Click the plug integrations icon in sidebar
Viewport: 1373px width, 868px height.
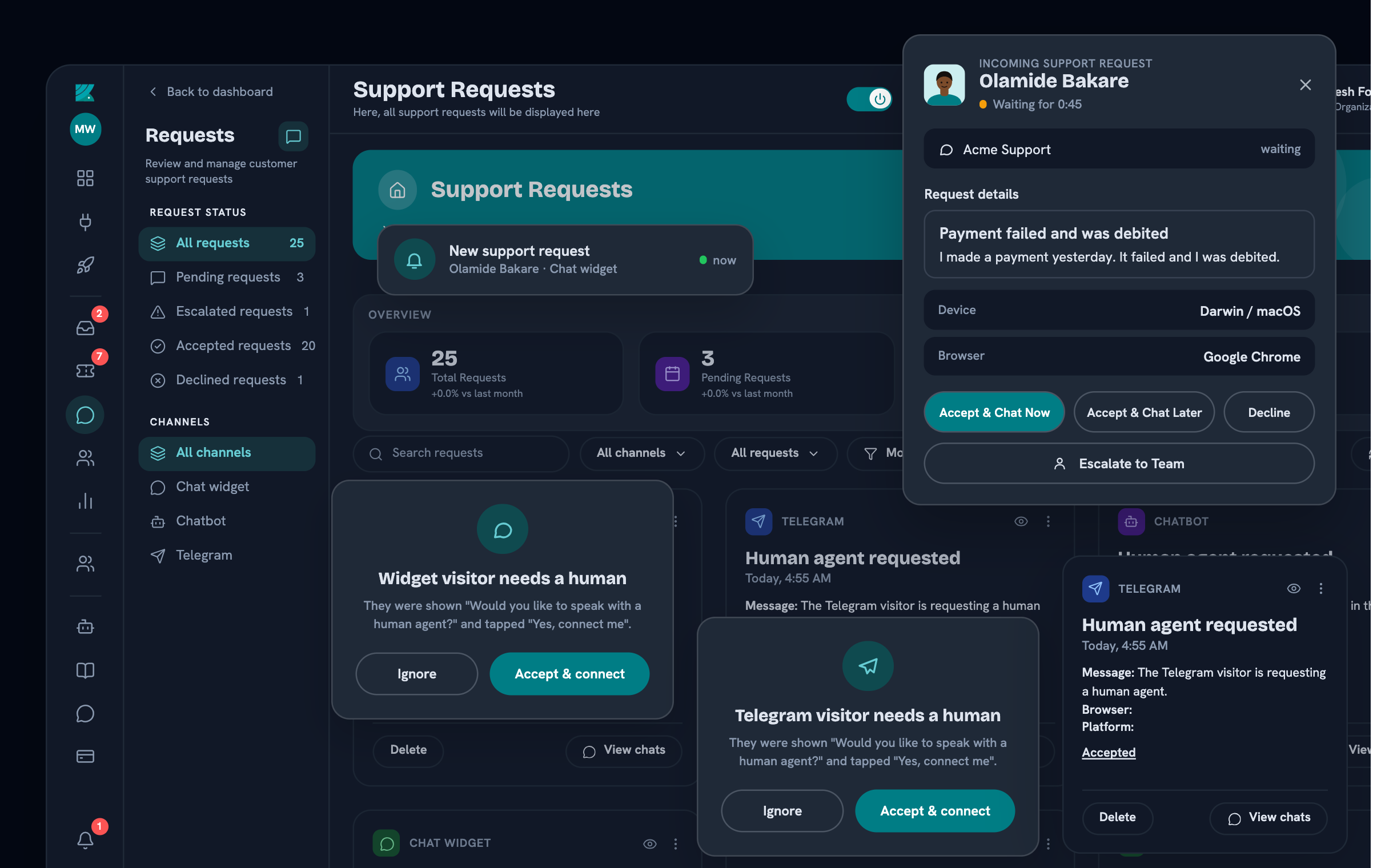[x=85, y=222]
